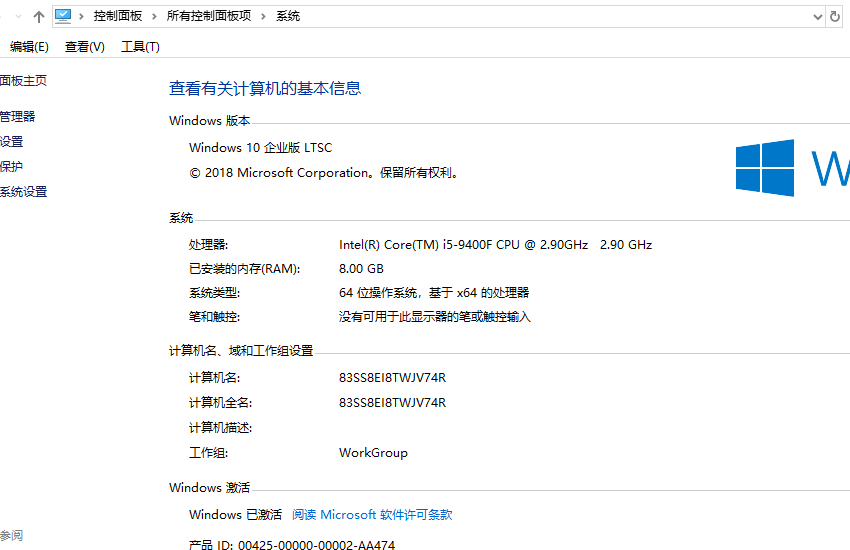Open advanced system settings (系统设置) link
Viewport: 850px width, 550px height.
coord(23,192)
